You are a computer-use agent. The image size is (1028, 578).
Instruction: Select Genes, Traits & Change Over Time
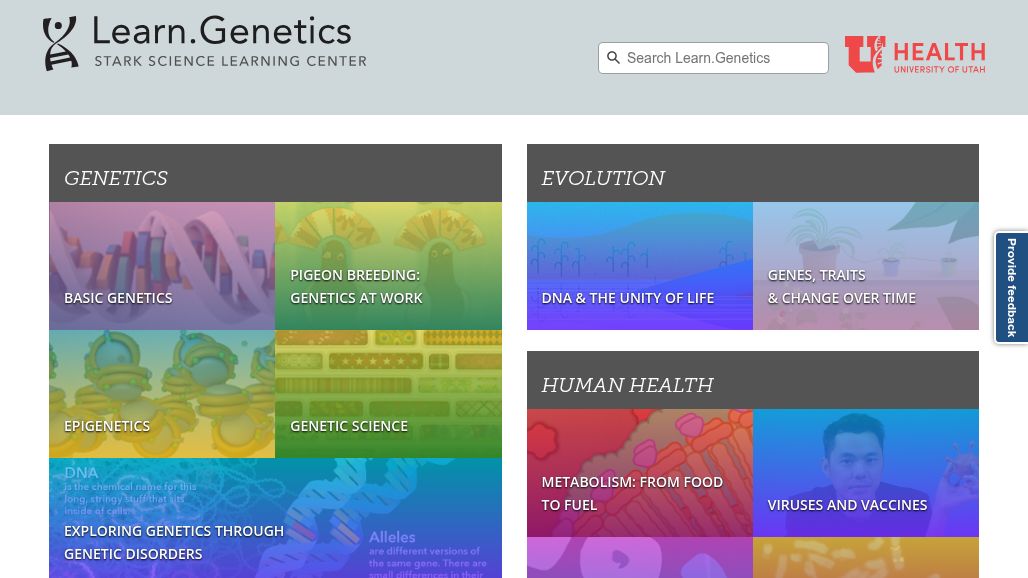coord(866,266)
